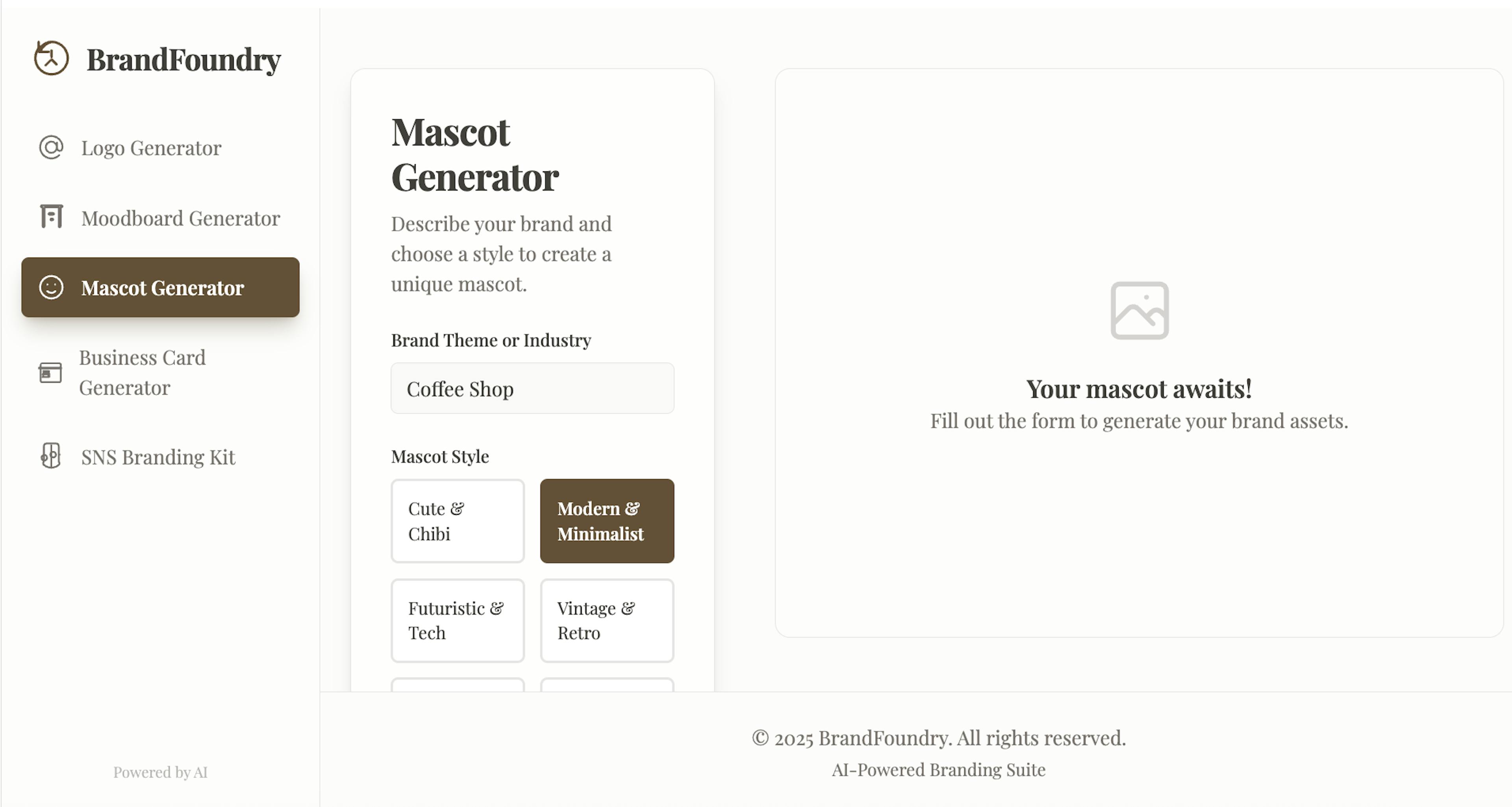Choose the Futuristic & Tech style

pyautogui.click(x=458, y=621)
